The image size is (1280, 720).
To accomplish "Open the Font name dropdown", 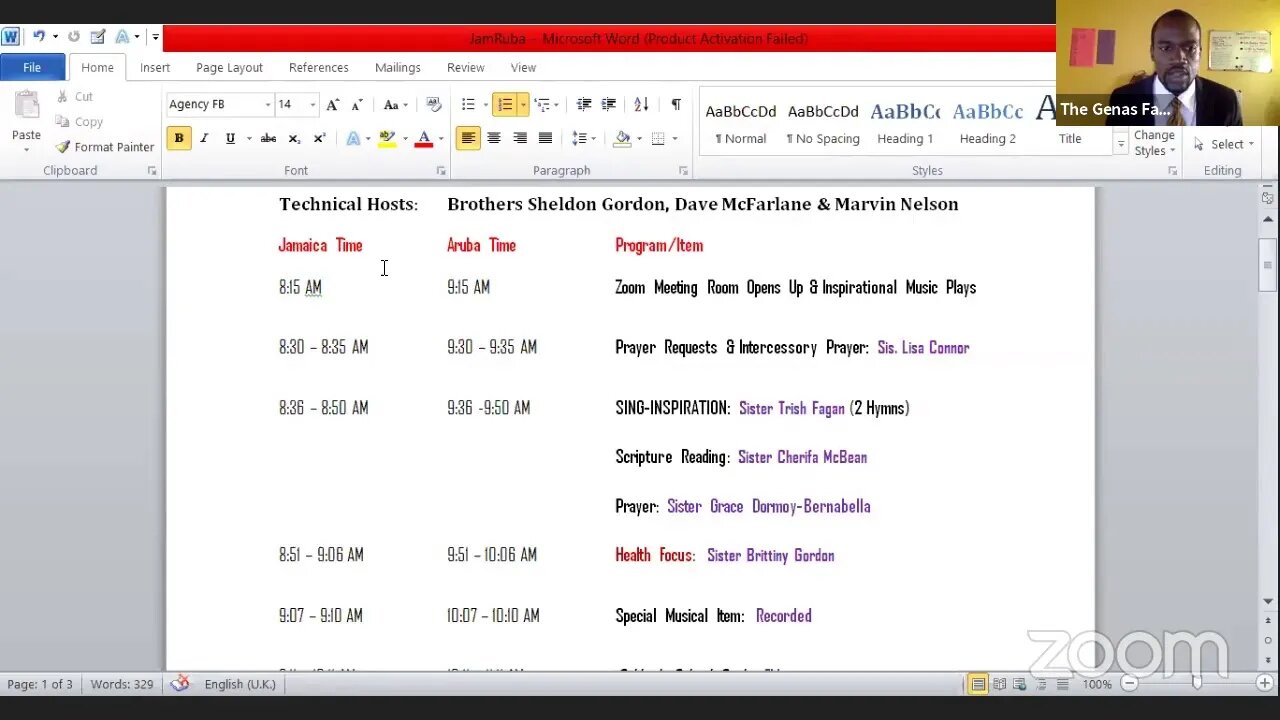I will [267, 104].
